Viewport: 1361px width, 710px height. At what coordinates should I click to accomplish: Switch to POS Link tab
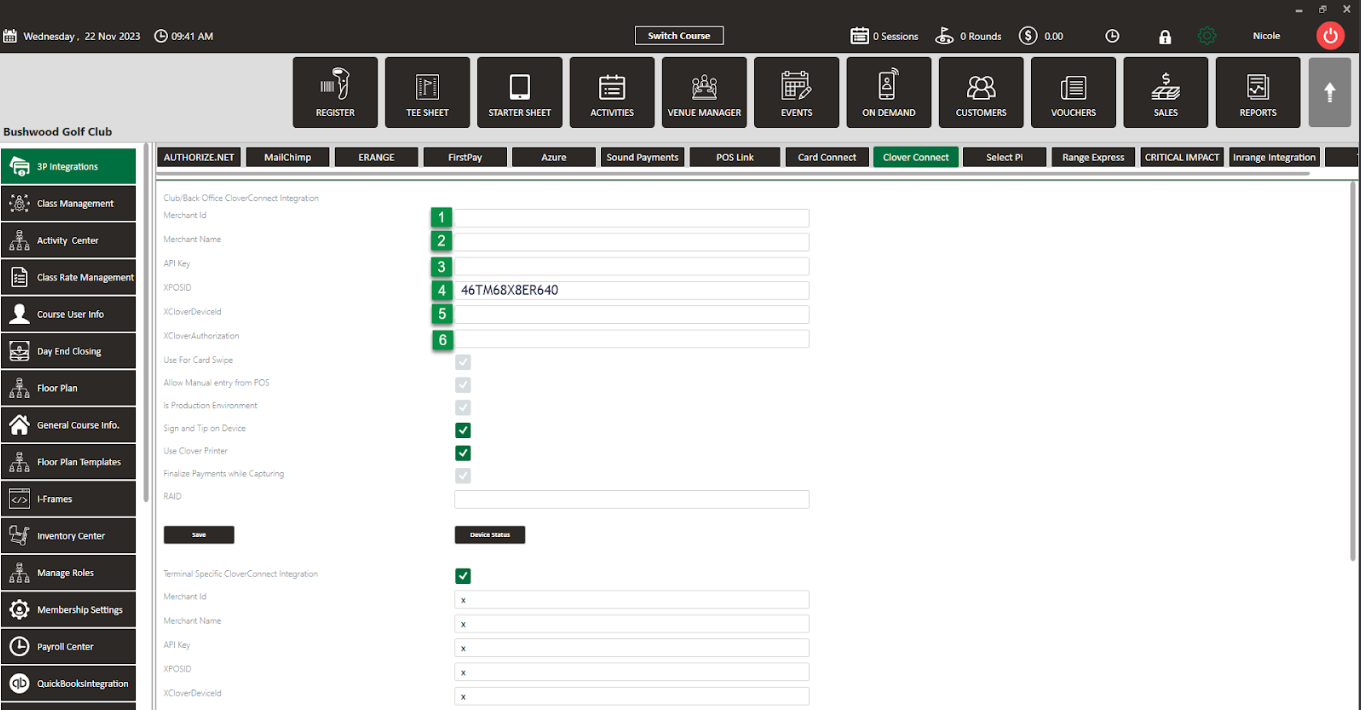tap(735, 157)
